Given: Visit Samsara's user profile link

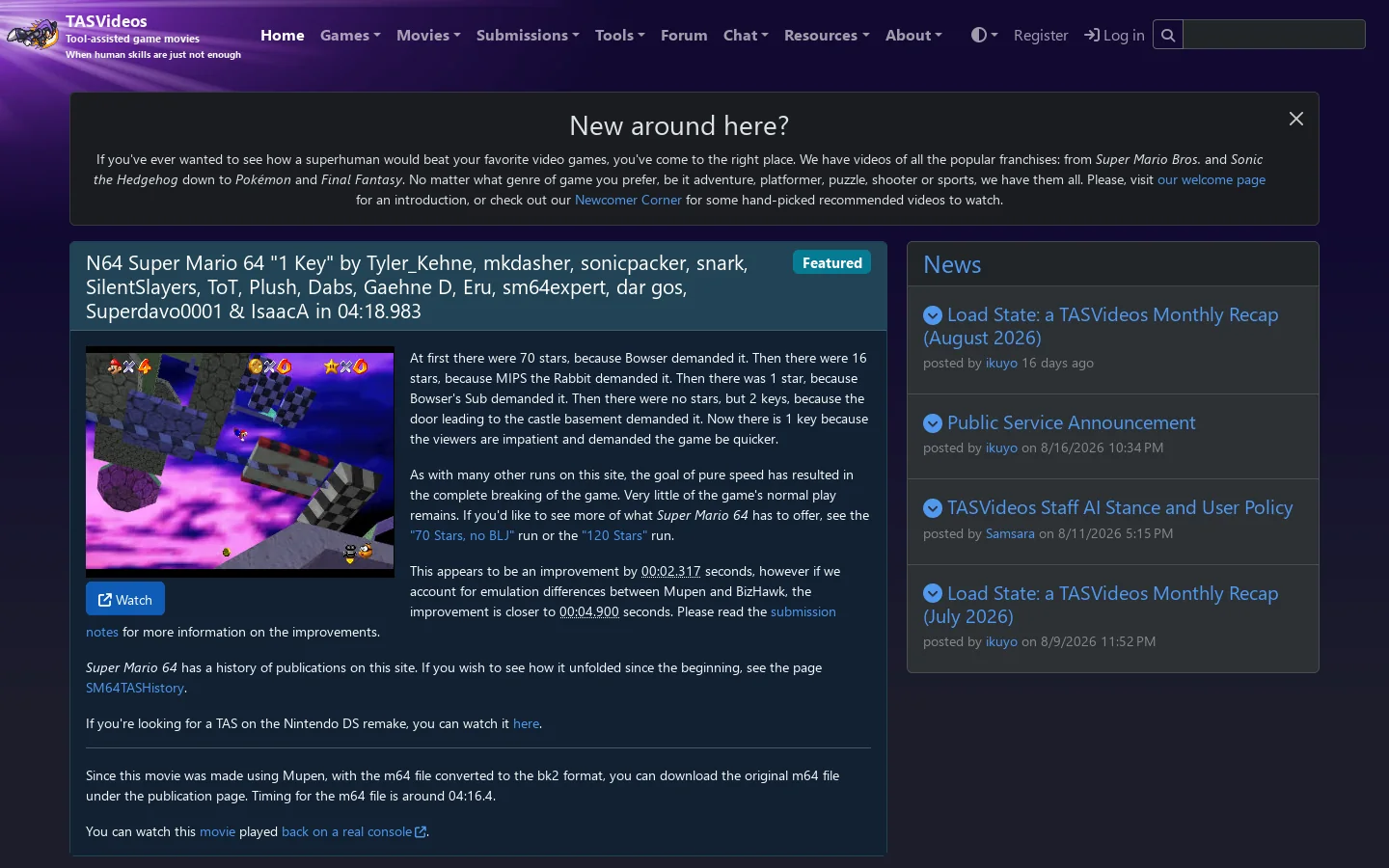Looking at the screenshot, I should (x=1010, y=534).
